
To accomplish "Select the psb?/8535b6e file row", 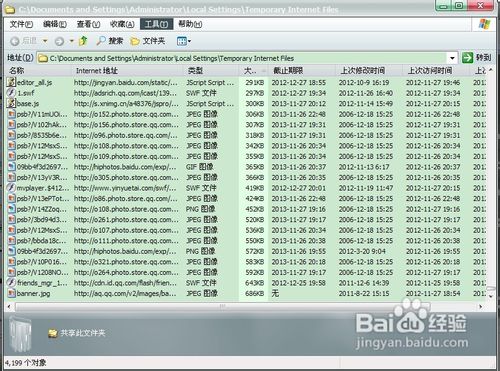I will 246,135.
